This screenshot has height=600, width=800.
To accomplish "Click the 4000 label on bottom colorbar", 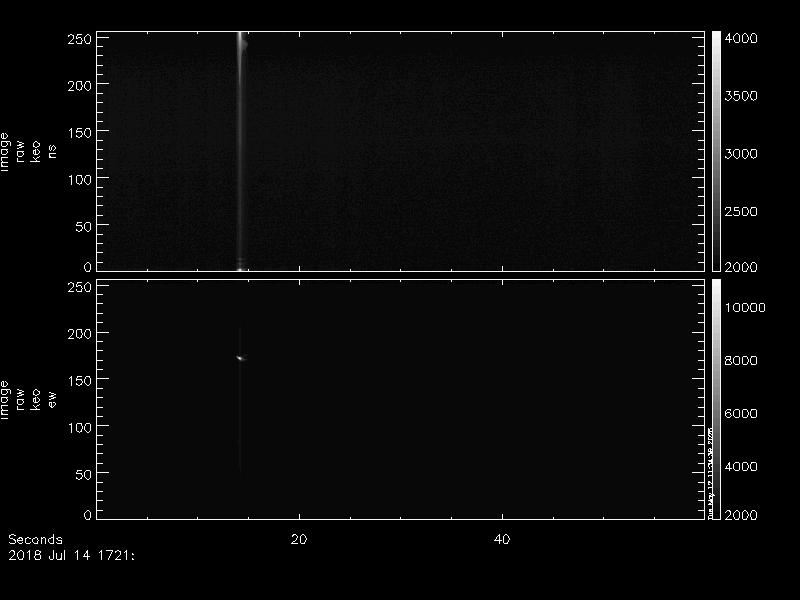I will [x=741, y=466].
